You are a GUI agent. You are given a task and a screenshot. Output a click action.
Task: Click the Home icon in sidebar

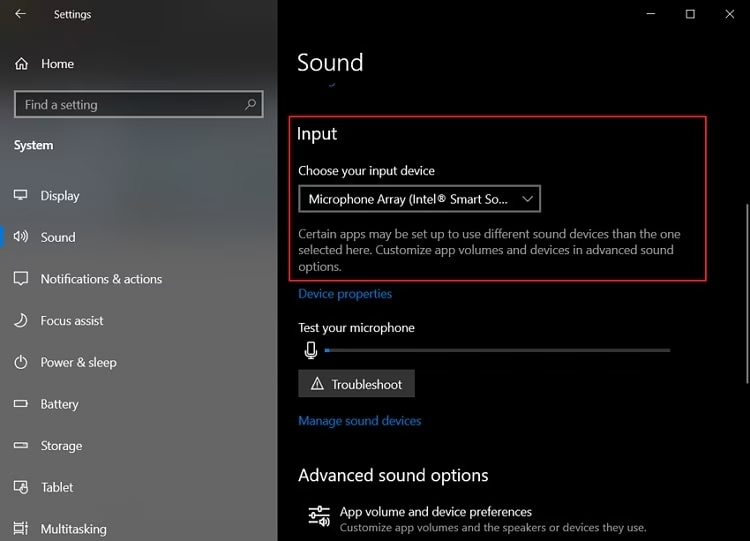pos(21,64)
